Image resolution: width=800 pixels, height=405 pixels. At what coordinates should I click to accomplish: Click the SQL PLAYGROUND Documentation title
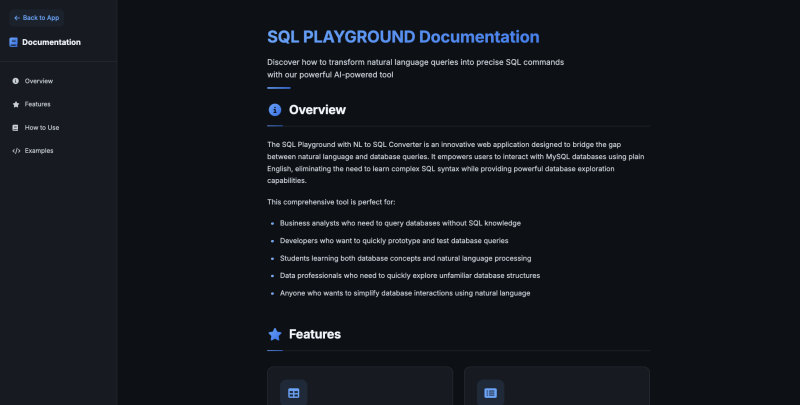(403, 37)
